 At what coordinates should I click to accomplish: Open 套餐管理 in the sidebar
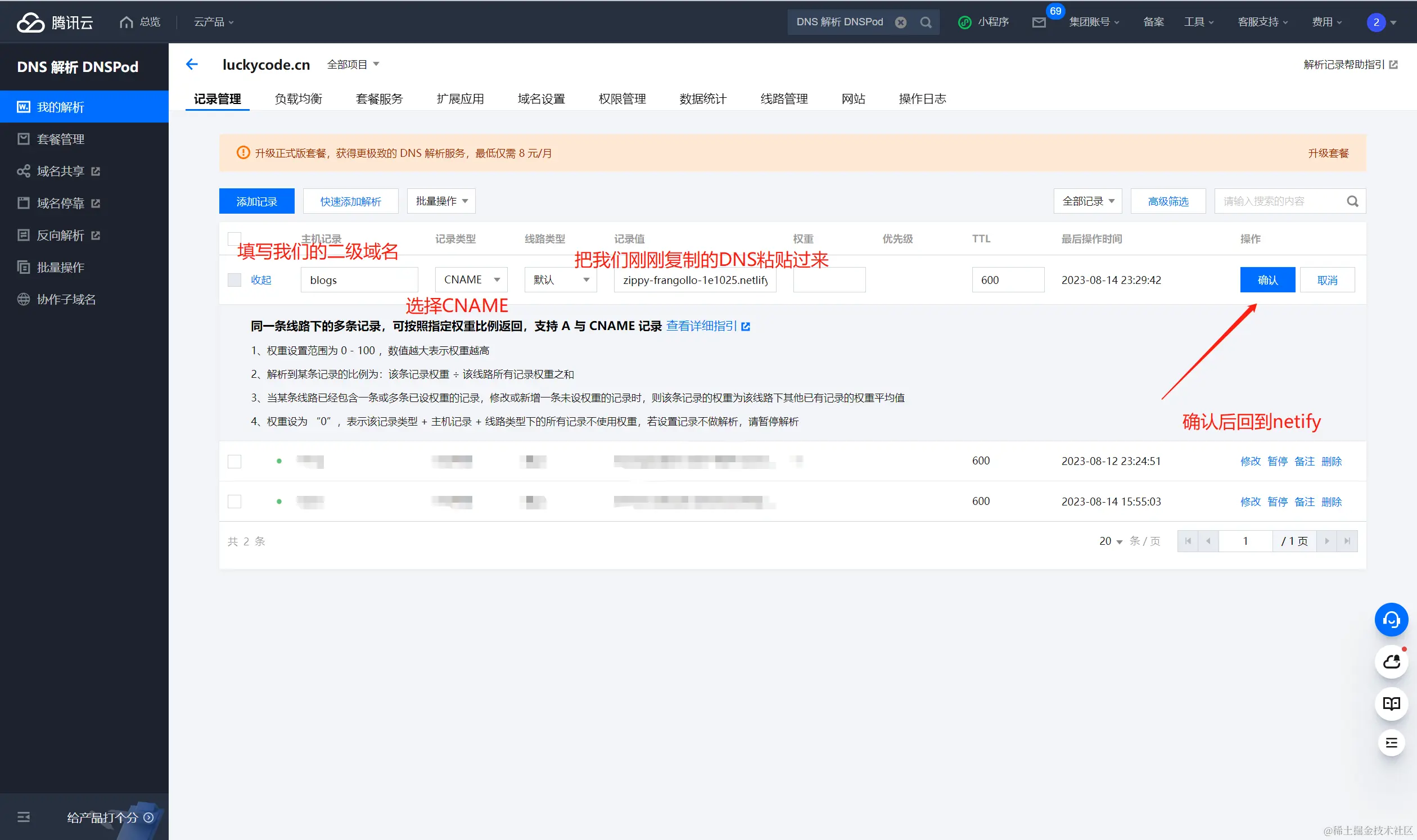[x=84, y=139]
